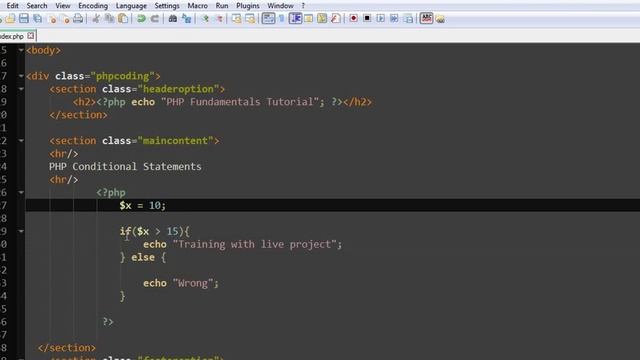Open the Macro menu
Viewport: 640px width, 360px height.
[x=197, y=6]
